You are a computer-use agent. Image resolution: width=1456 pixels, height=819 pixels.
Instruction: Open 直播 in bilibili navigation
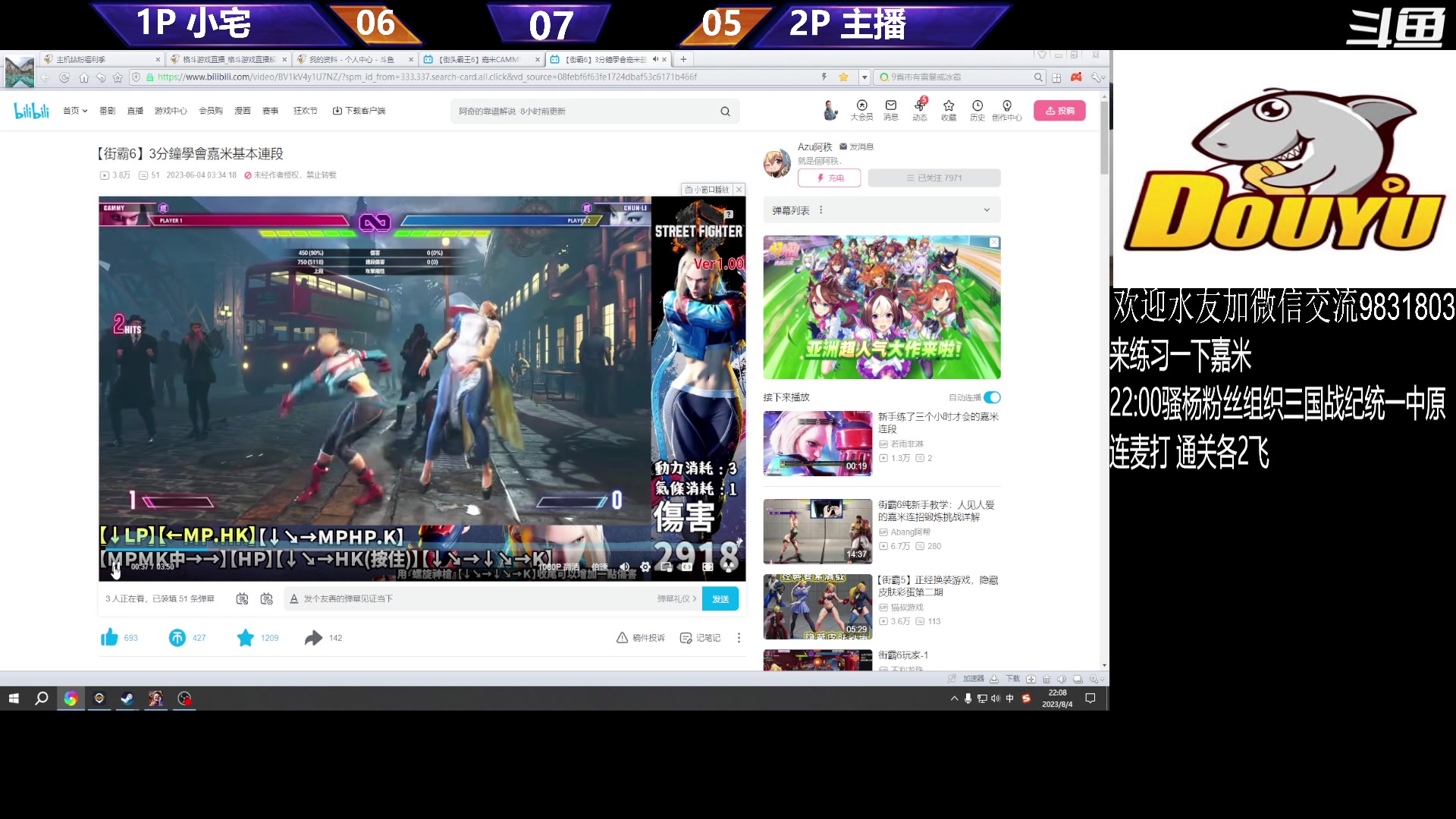135,111
